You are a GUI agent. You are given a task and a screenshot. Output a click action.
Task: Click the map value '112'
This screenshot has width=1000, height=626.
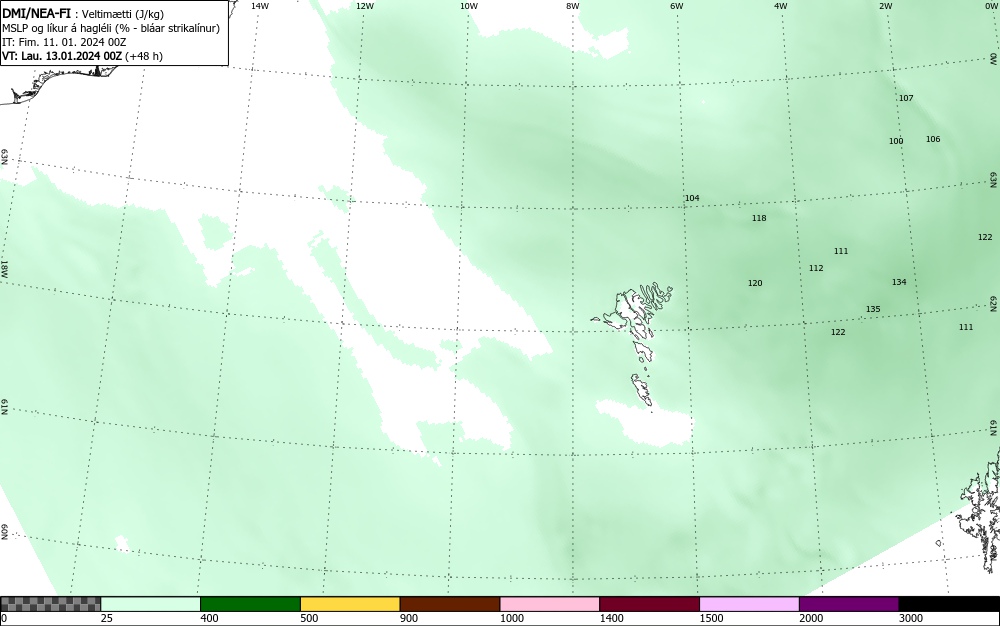tap(816, 268)
